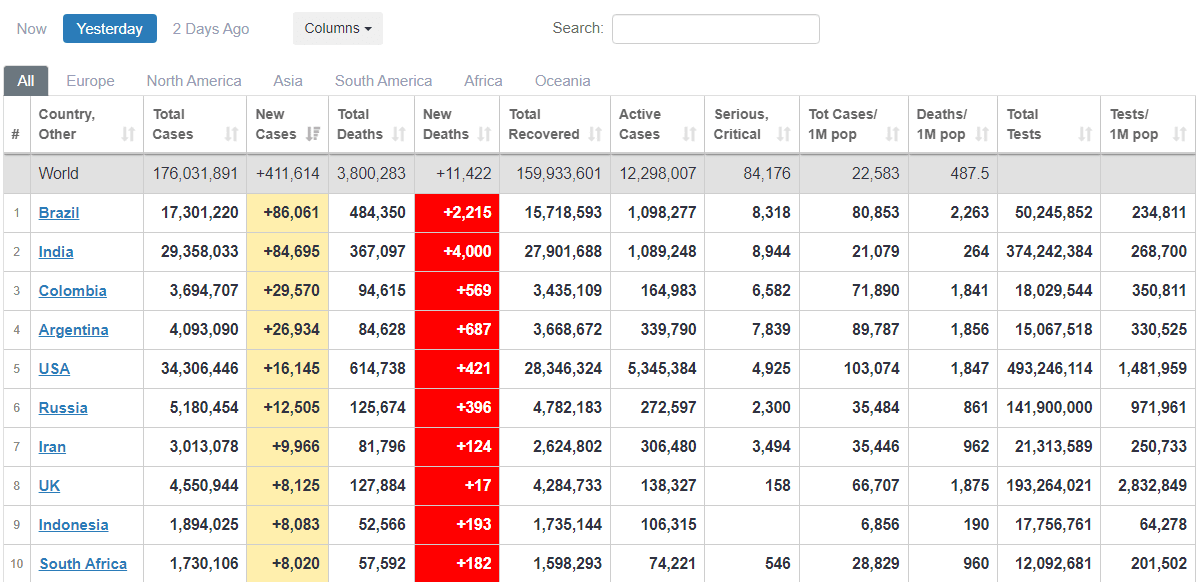The height and width of the screenshot is (582, 1196).
Task: Show data from 2 Days Ago
Action: pos(211,29)
